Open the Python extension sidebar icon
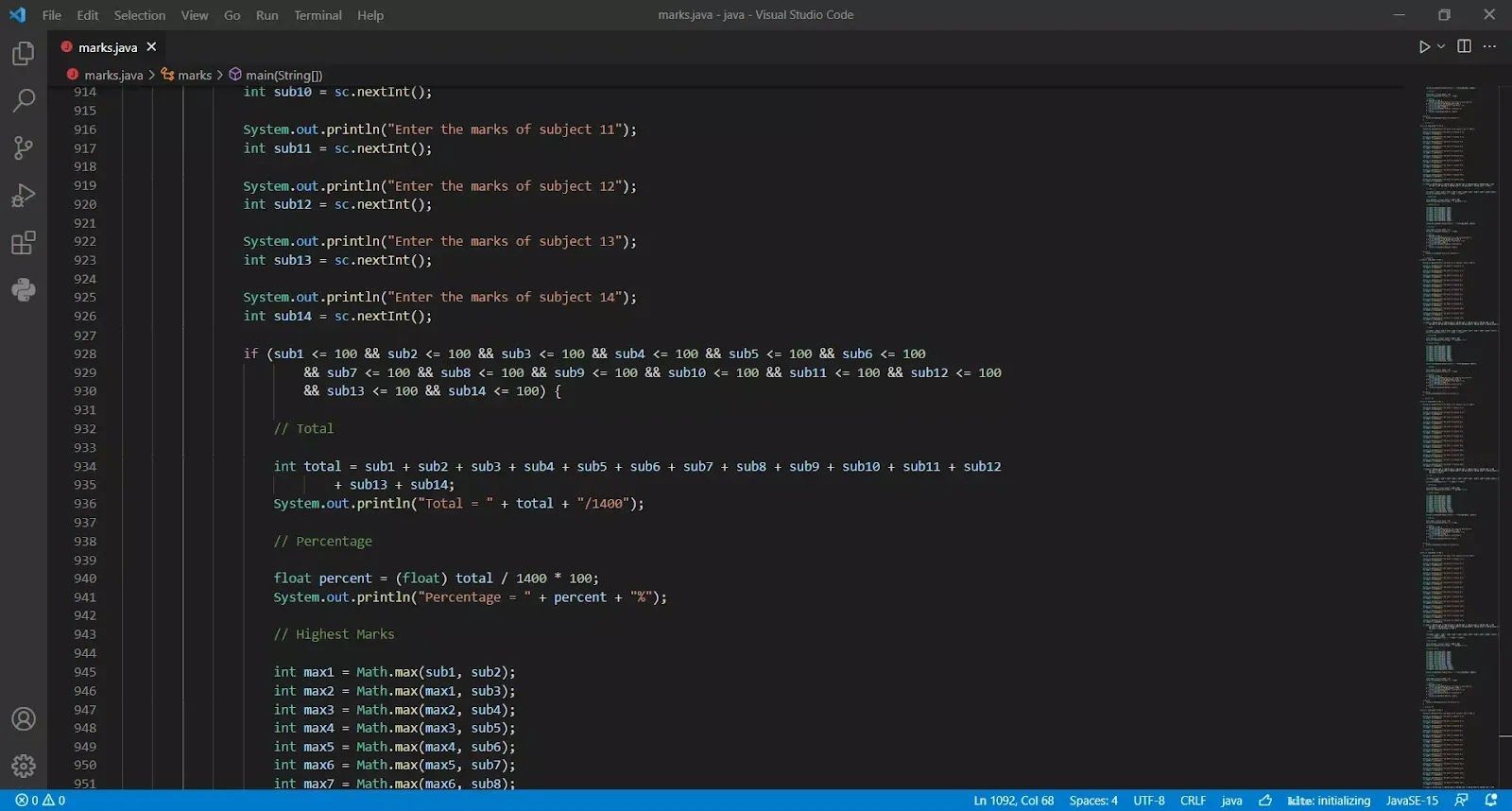Screen dimensions: 1512x811 click(24, 290)
